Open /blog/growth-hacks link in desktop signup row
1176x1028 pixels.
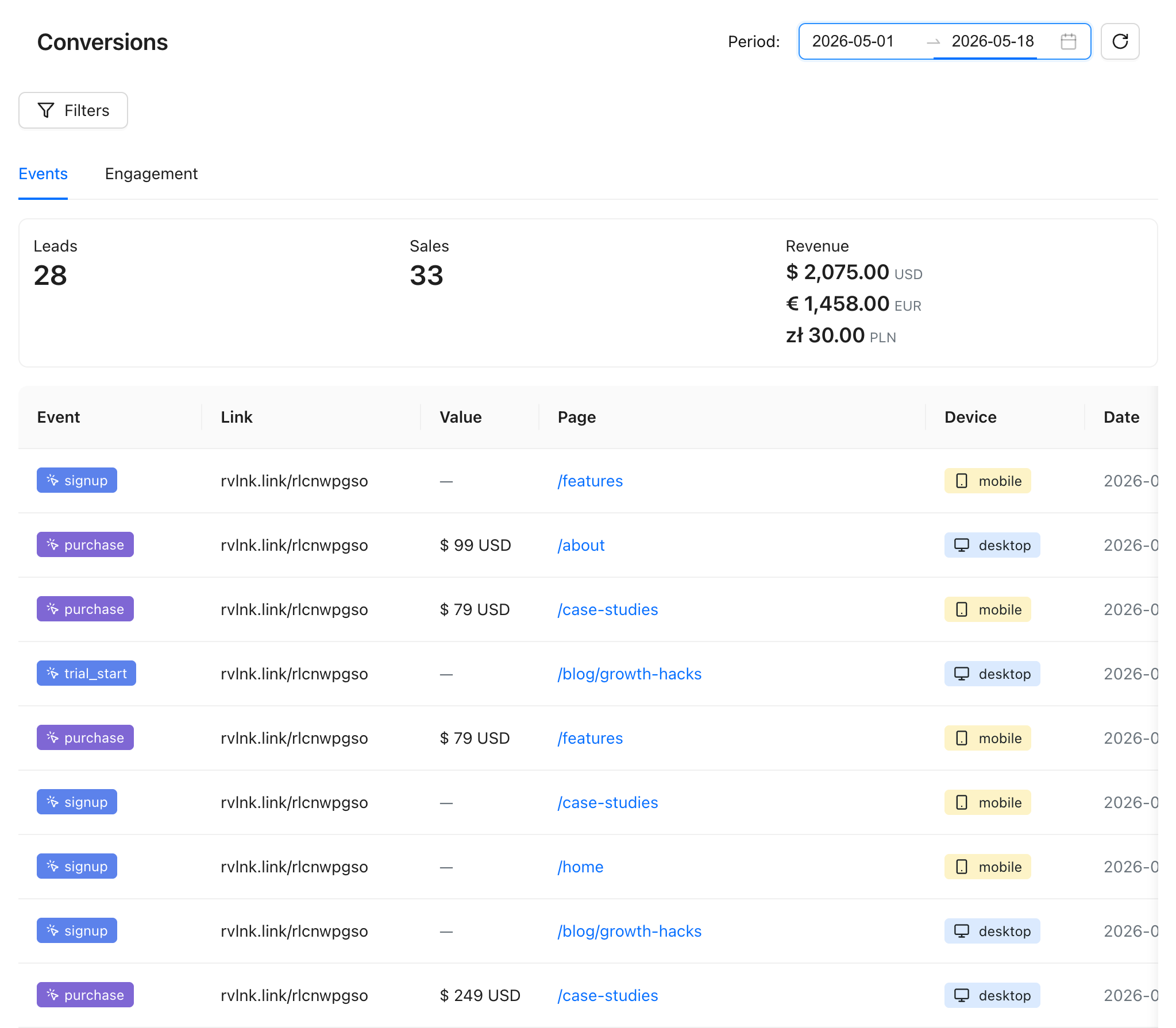pos(630,931)
